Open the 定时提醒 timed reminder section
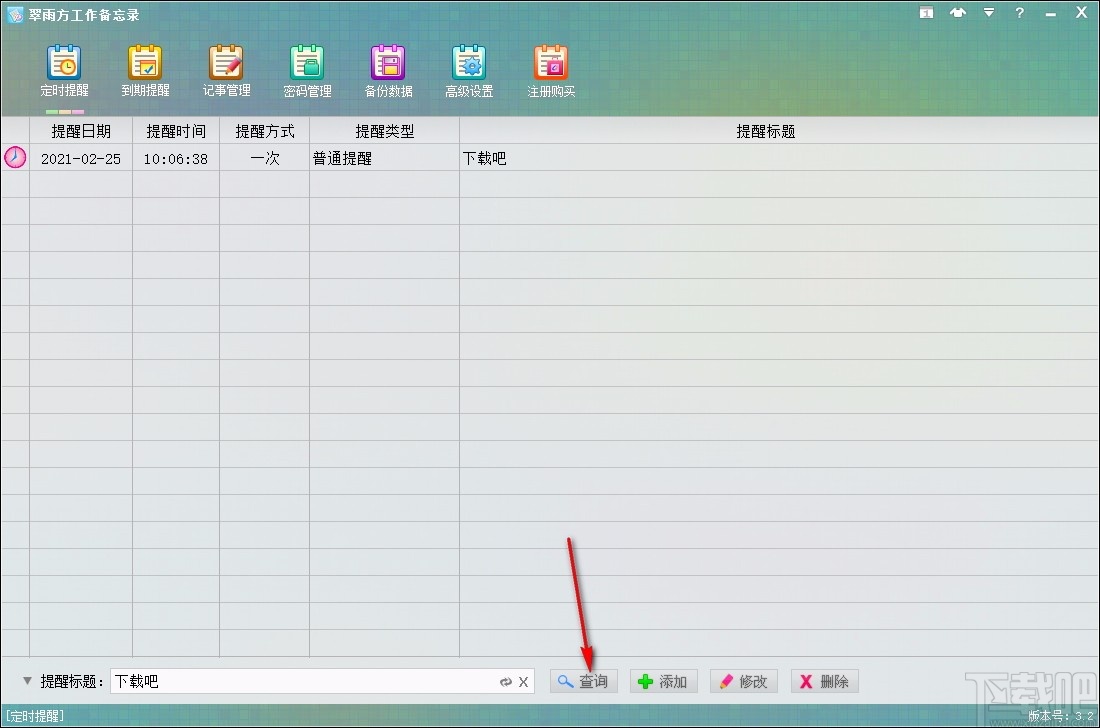This screenshot has height=728, width=1100. click(65, 72)
